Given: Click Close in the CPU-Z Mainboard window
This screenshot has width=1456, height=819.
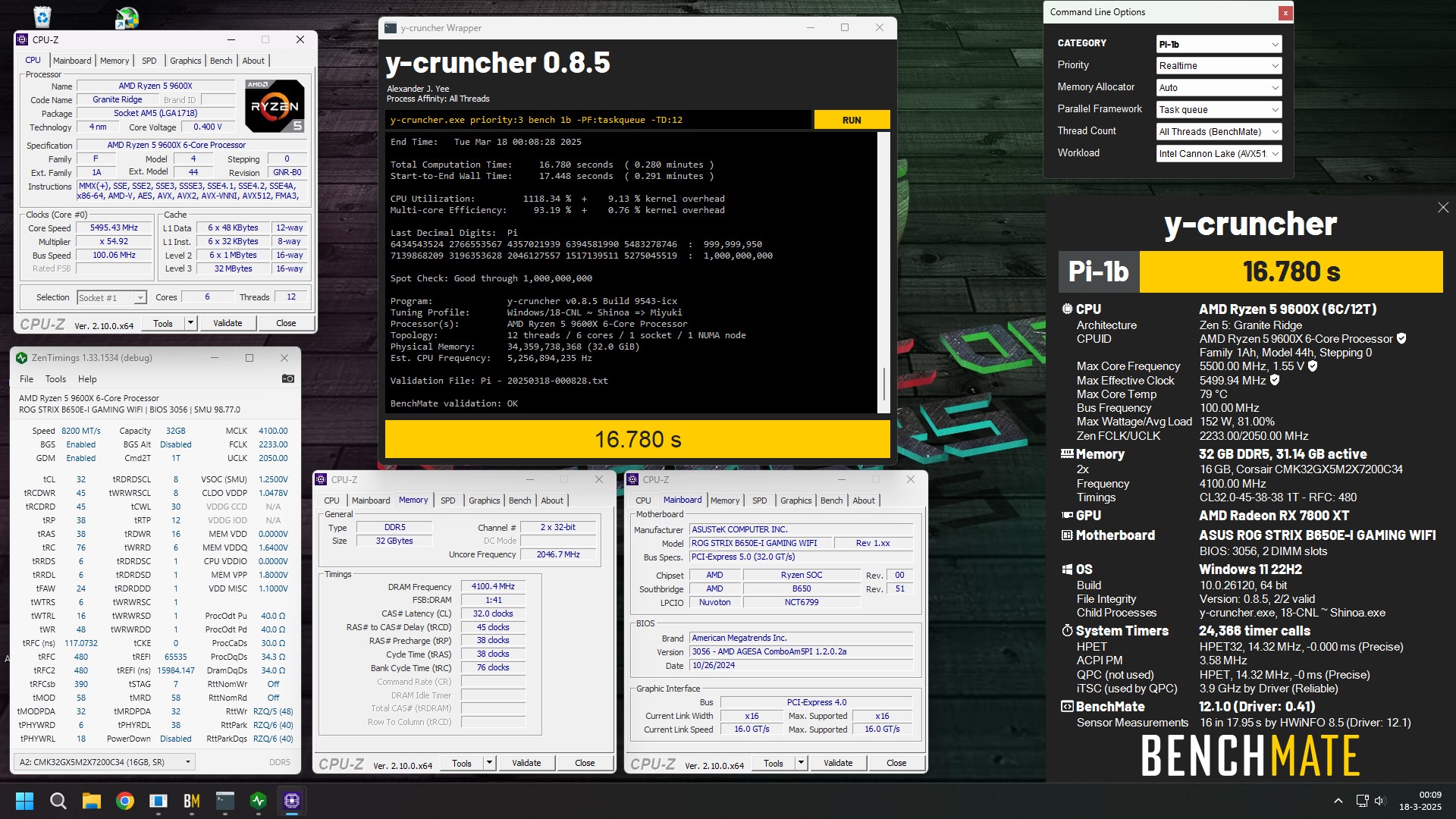Looking at the screenshot, I should click(x=896, y=763).
